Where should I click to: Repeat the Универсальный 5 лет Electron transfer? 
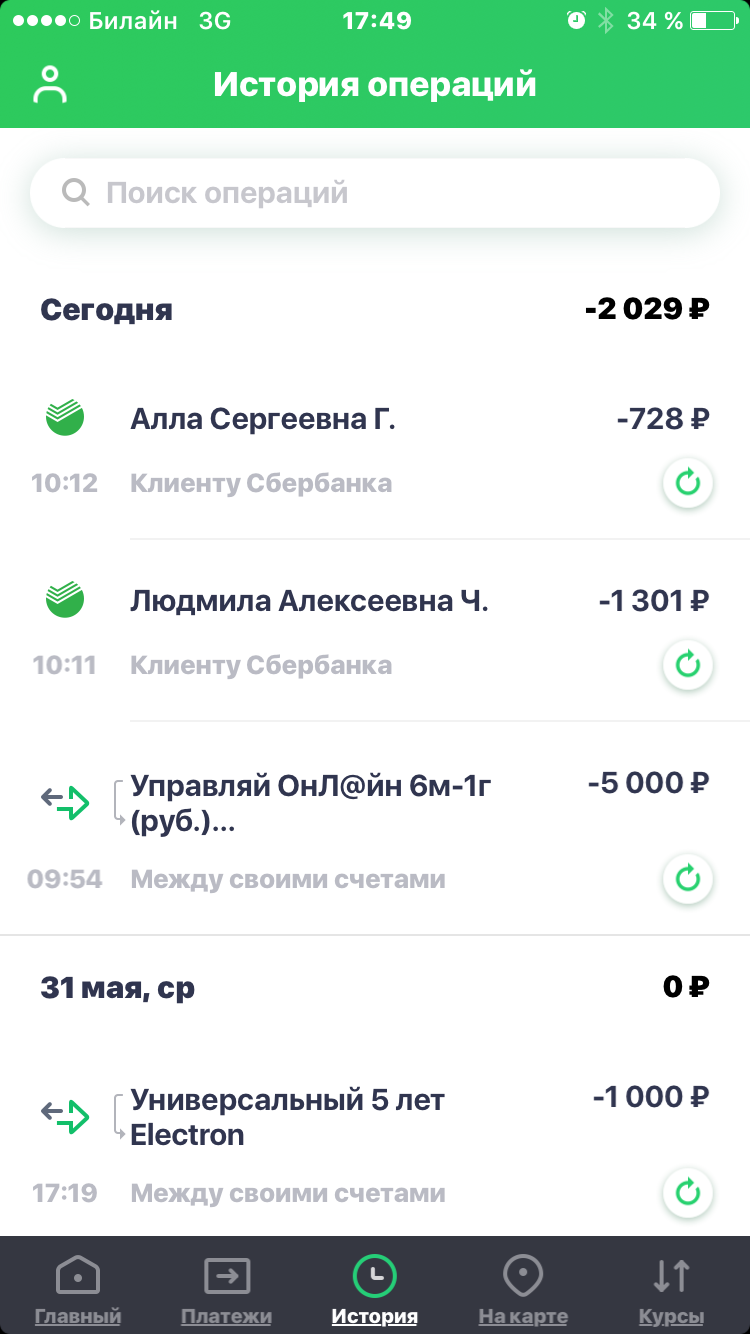[688, 1192]
